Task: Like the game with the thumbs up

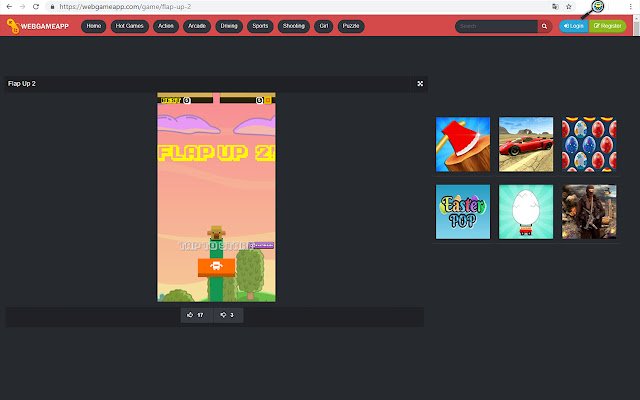Action: point(196,315)
